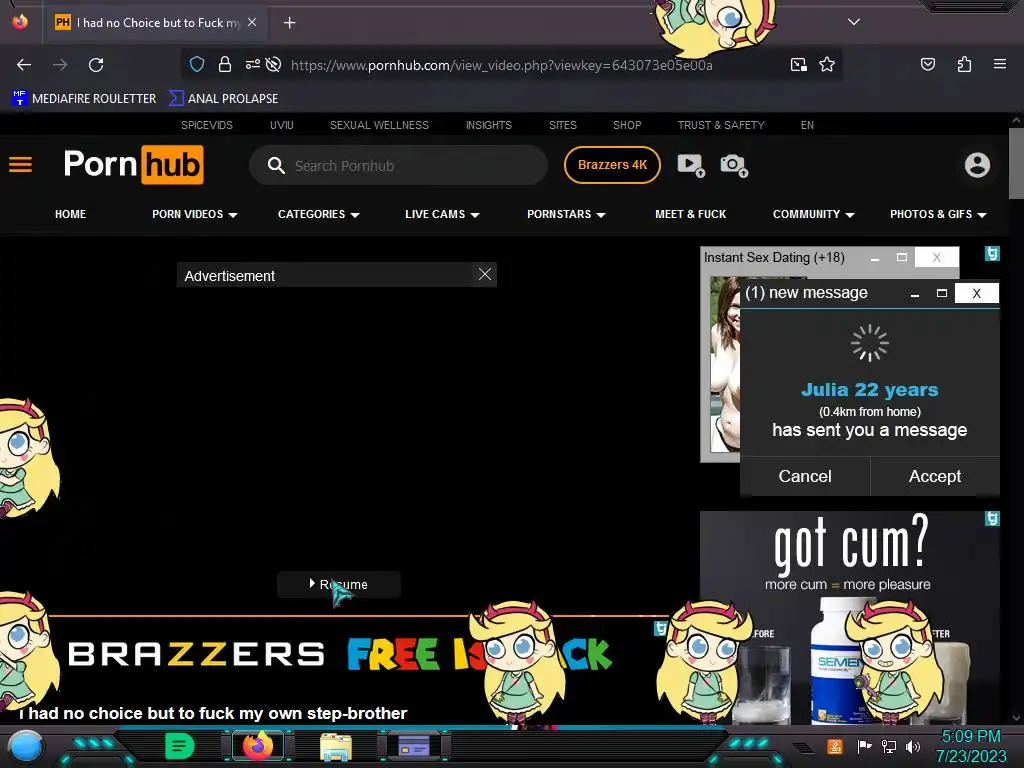Click the picture-in-picture icon beside the star

(798, 64)
